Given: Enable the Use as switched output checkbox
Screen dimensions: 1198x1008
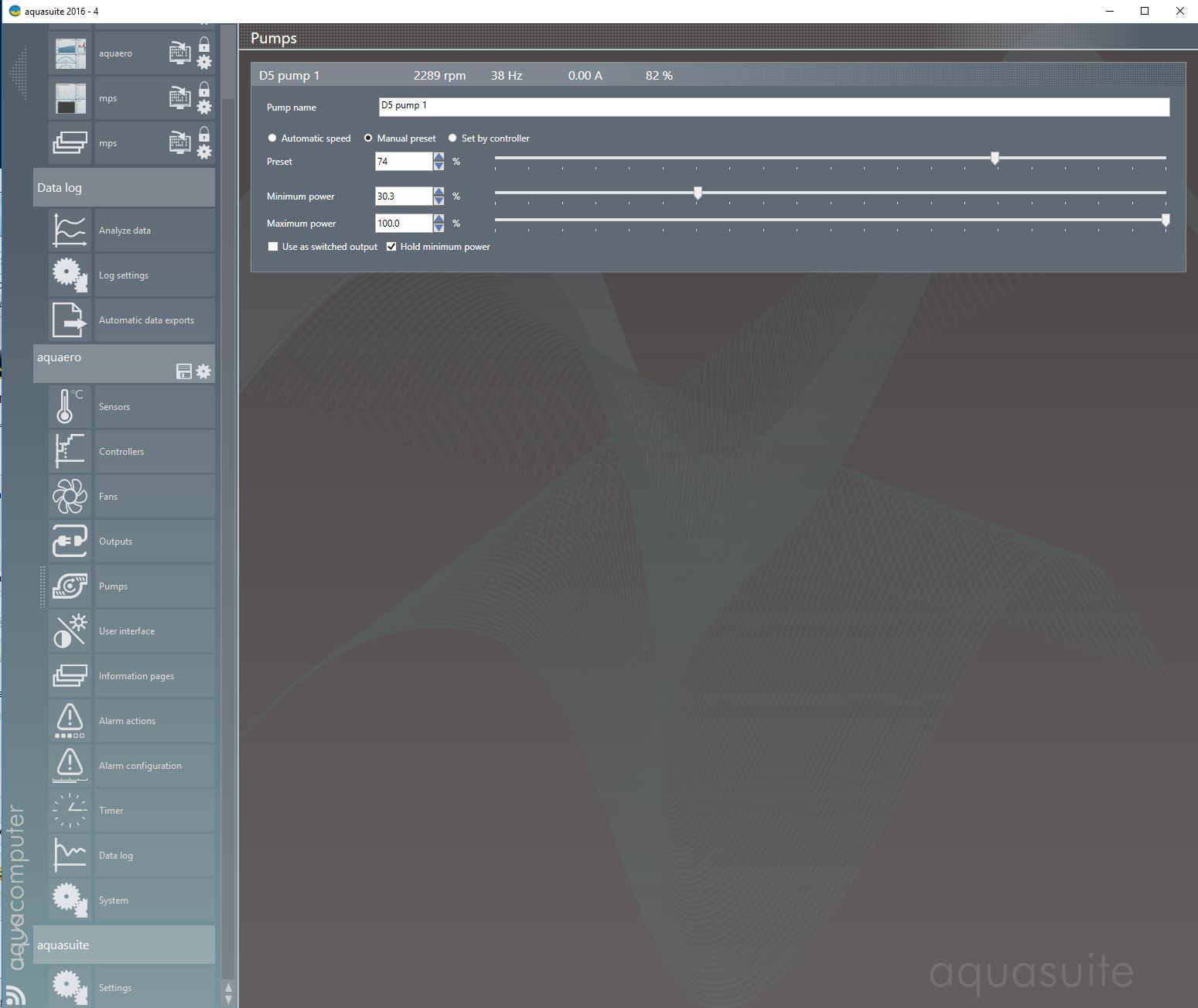Looking at the screenshot, I should pos(273,247).
